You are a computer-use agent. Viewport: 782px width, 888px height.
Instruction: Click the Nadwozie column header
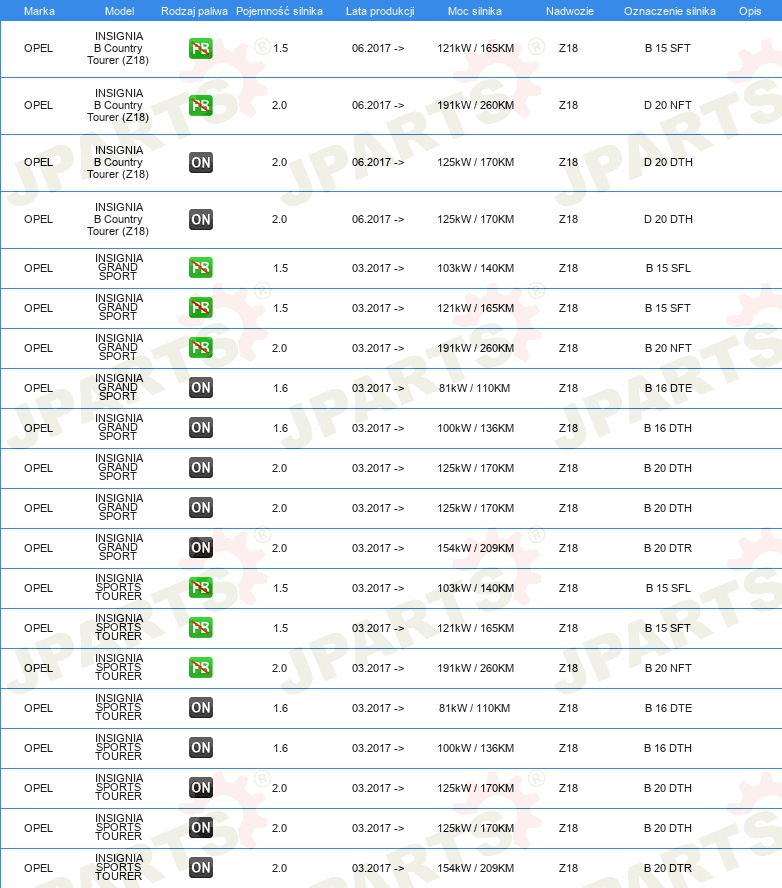(570, 11)
